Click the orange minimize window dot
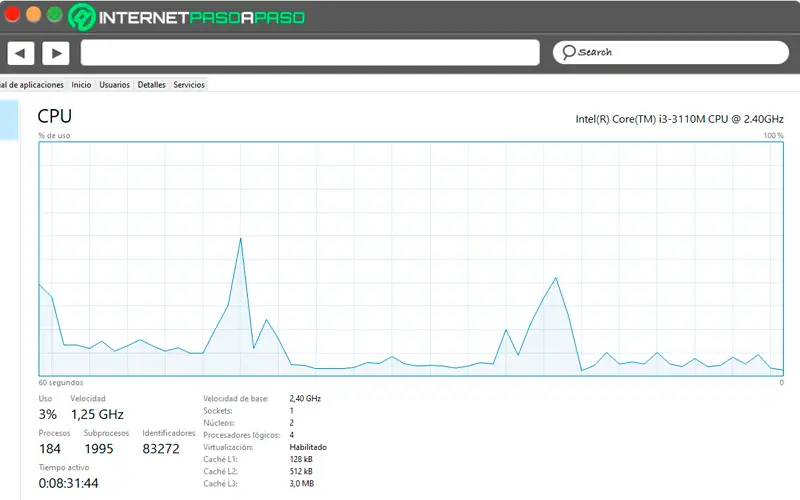 (34, 14)
